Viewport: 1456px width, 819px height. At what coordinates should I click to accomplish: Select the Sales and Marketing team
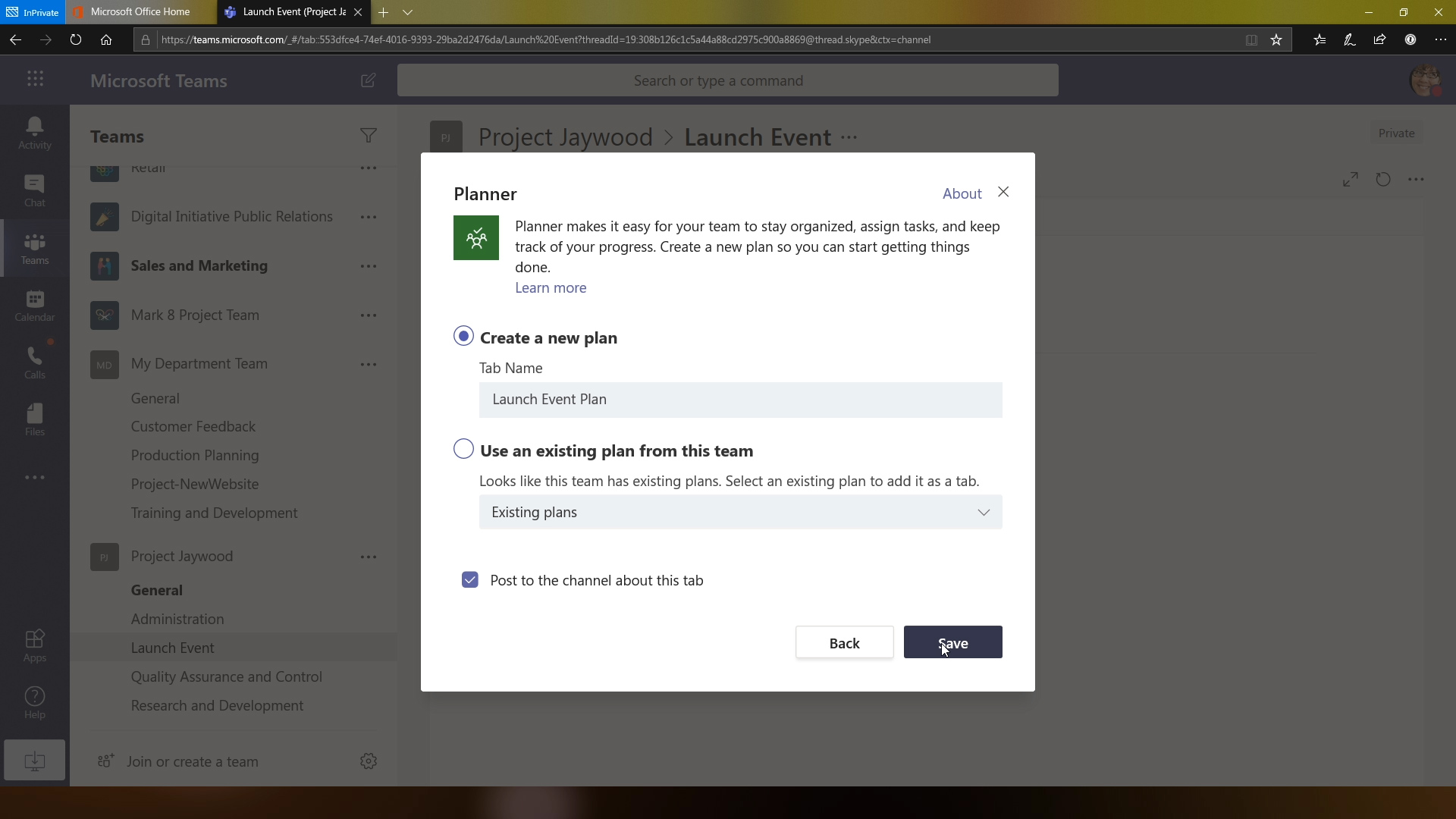[x=199, y=266]
